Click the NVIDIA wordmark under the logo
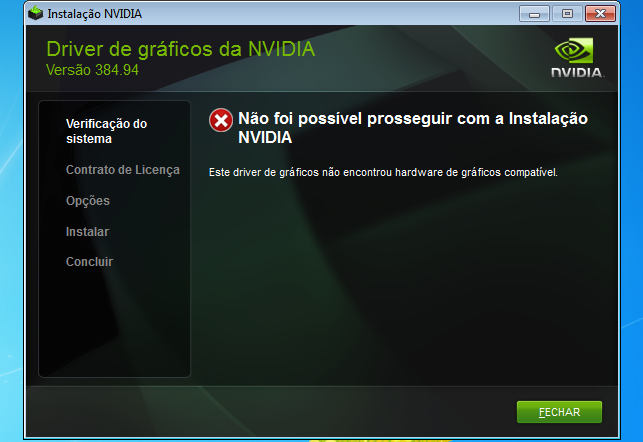Viewport: 643px width, 442px height. [x=578, y=73]
